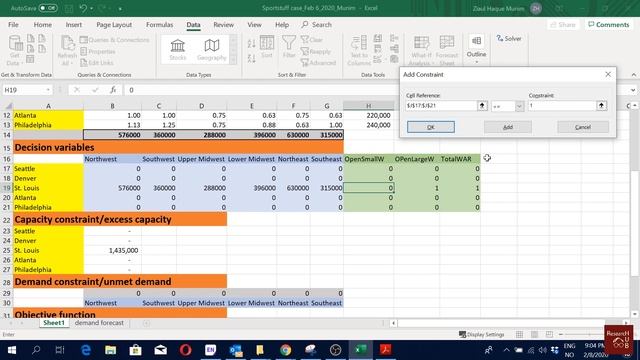
Task: Open Opera browser from taskbar
Action: point(185,350)
